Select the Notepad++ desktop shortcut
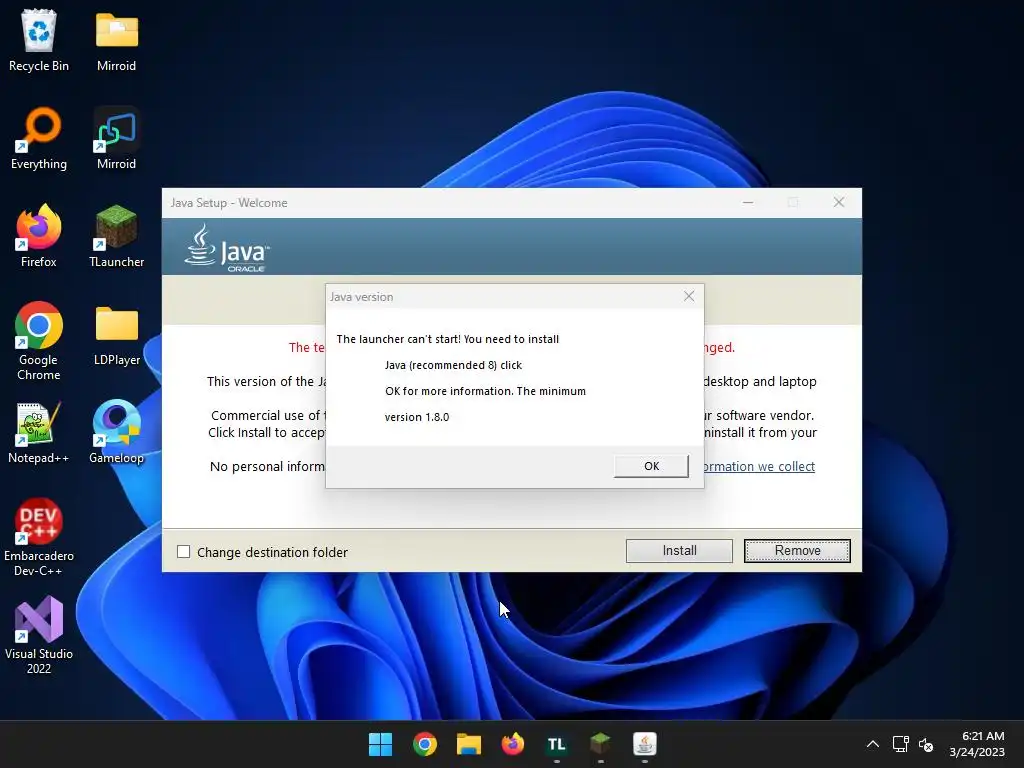 [39, 432]
